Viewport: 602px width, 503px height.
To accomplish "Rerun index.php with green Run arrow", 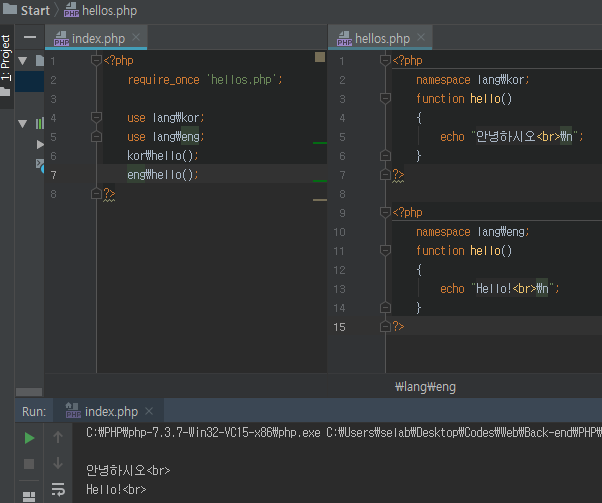I will (x=29, y=437).
